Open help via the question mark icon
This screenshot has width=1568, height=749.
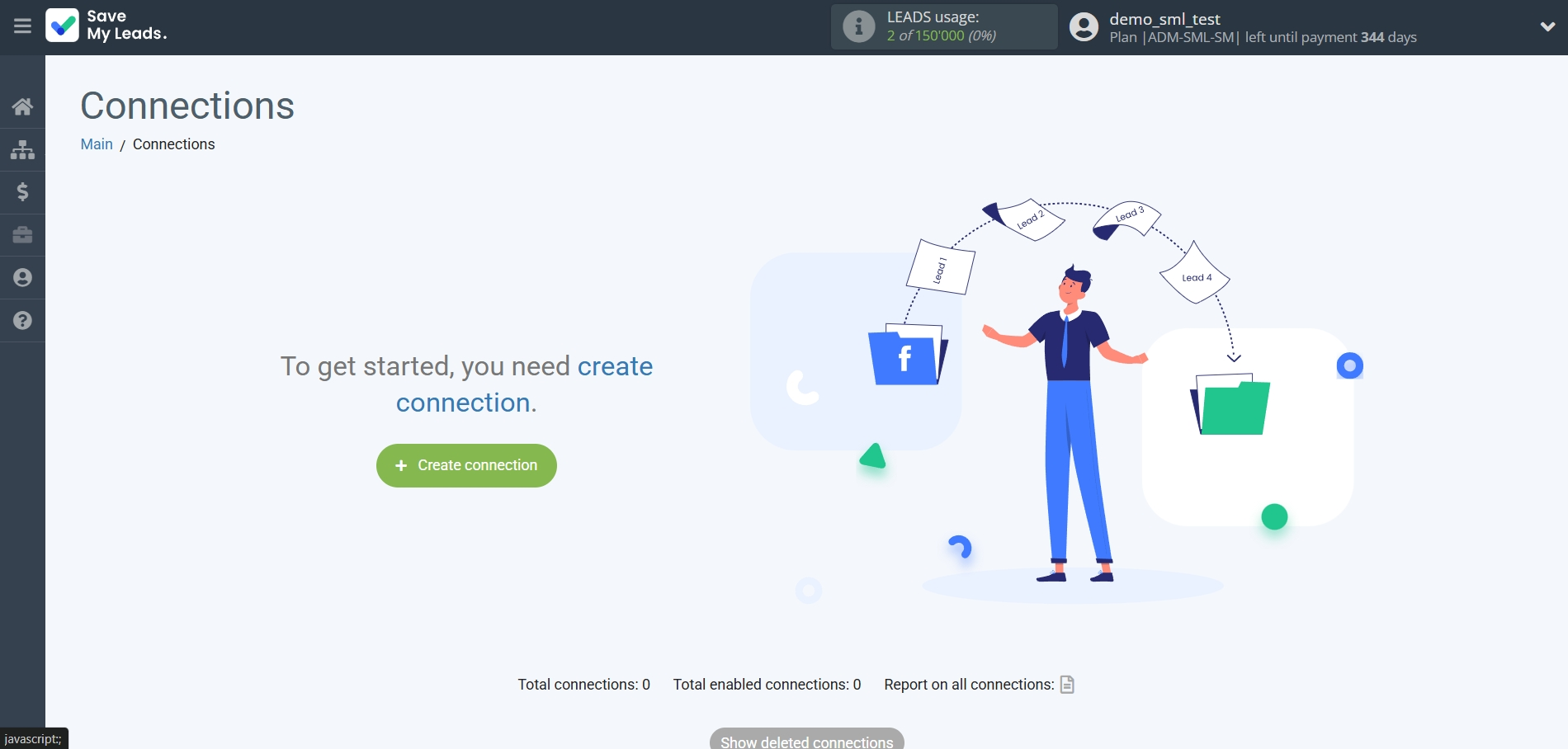pos(22,321)
